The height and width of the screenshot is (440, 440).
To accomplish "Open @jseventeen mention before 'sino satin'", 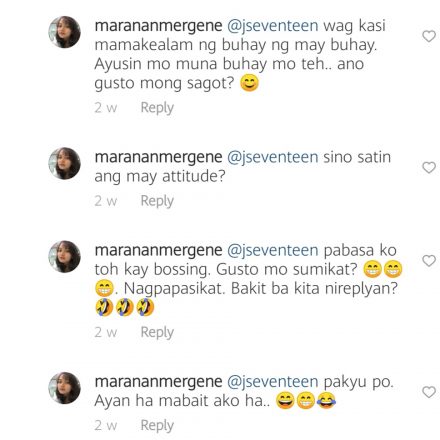I will (273, 158).
